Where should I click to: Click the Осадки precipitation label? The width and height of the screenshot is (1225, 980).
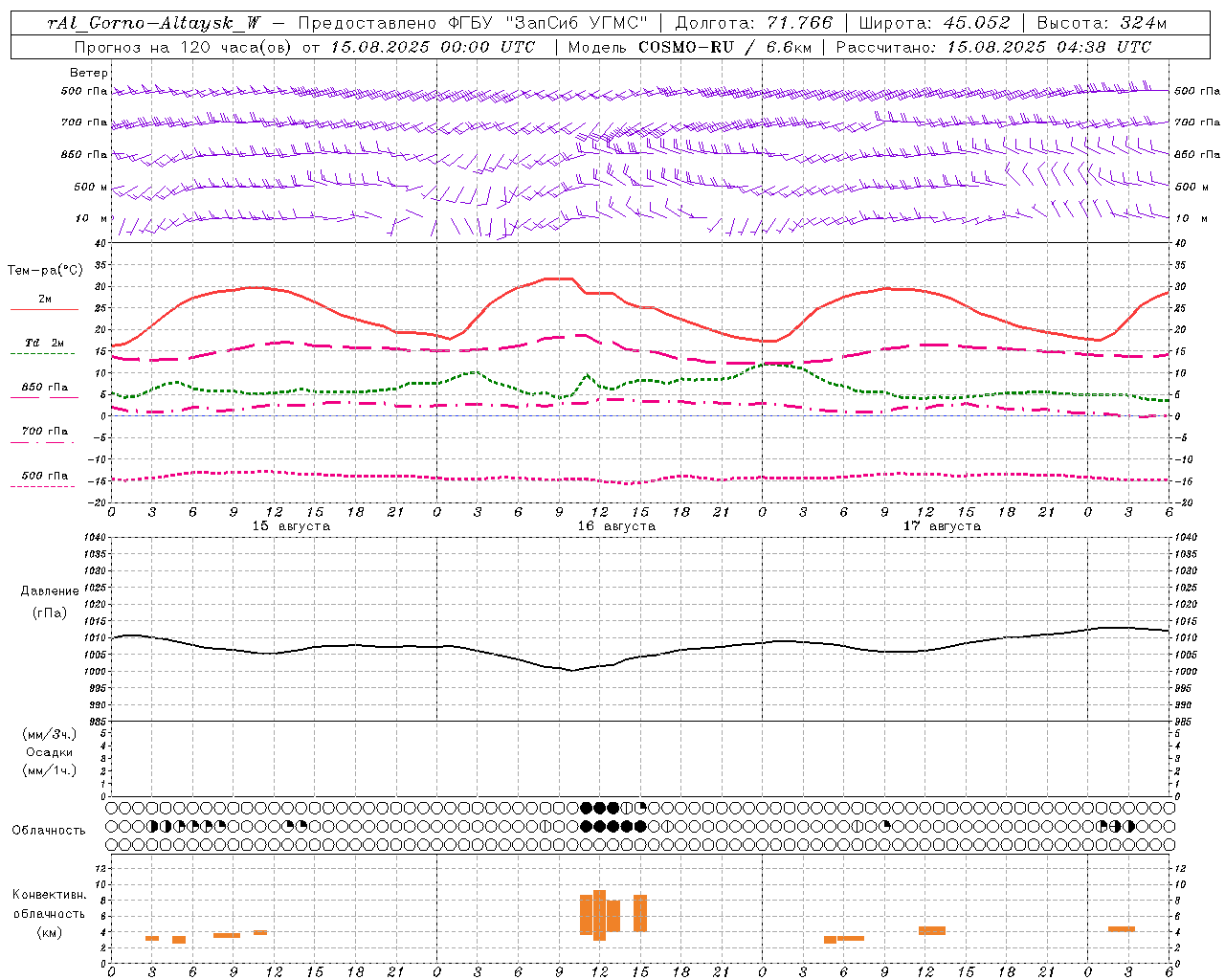click(x=50, y=752)
